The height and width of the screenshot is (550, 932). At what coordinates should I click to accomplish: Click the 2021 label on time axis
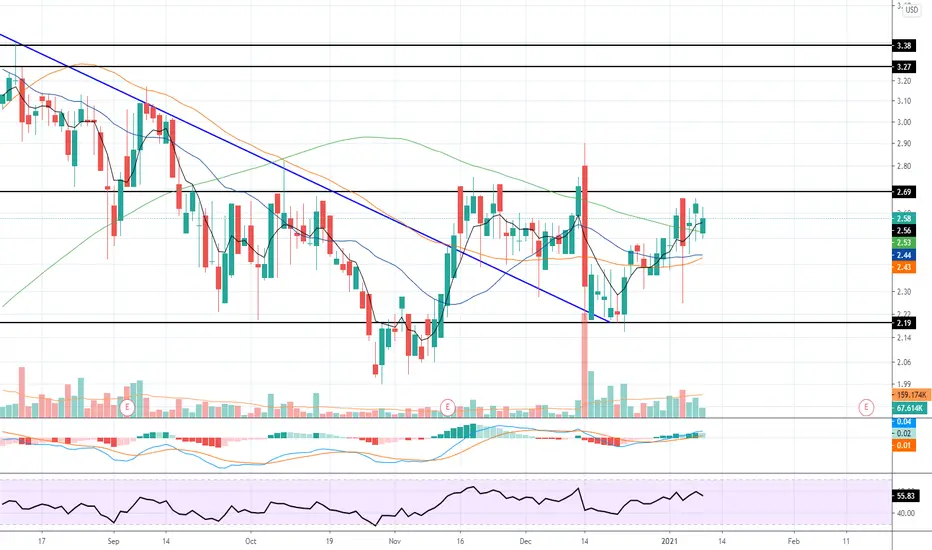[670, 541]
